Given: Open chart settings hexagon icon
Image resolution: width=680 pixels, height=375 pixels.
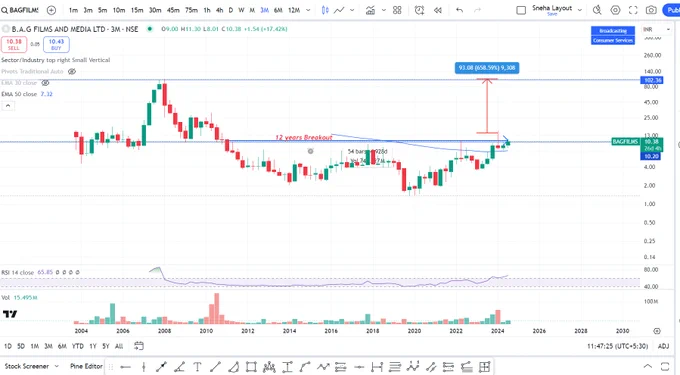Looking at the screenshot, I should click(x=615, y=10).
